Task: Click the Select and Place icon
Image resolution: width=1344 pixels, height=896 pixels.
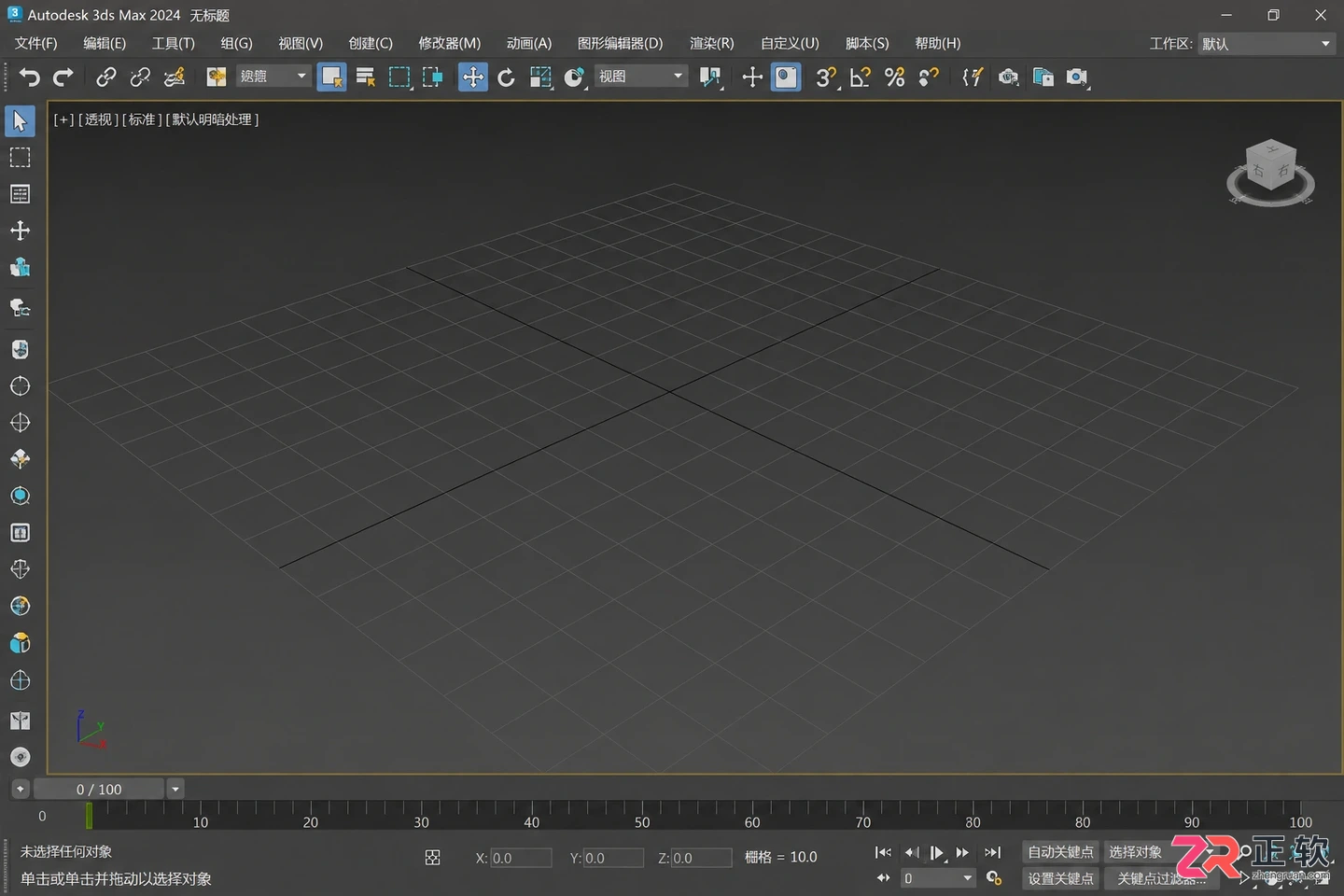Action: click(x=574, y=77)
